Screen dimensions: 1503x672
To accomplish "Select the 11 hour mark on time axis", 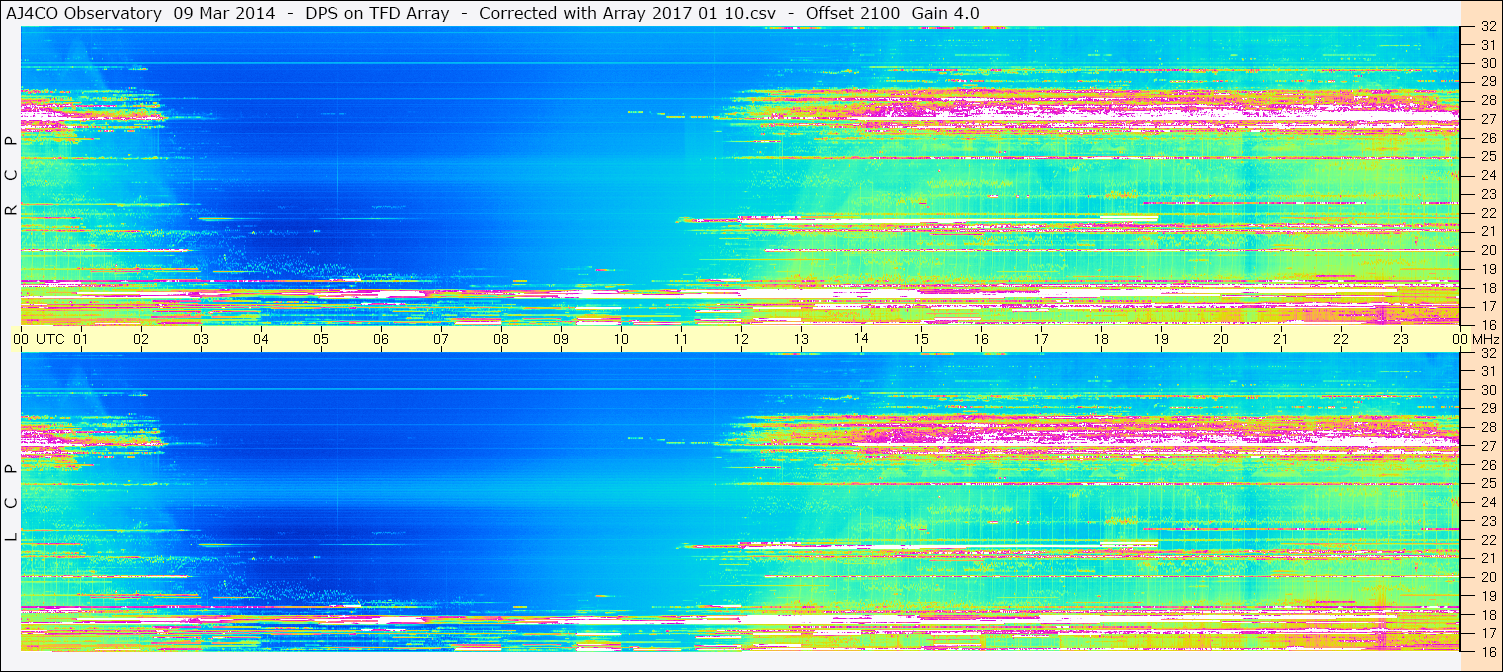I will (x=681, y=339).
